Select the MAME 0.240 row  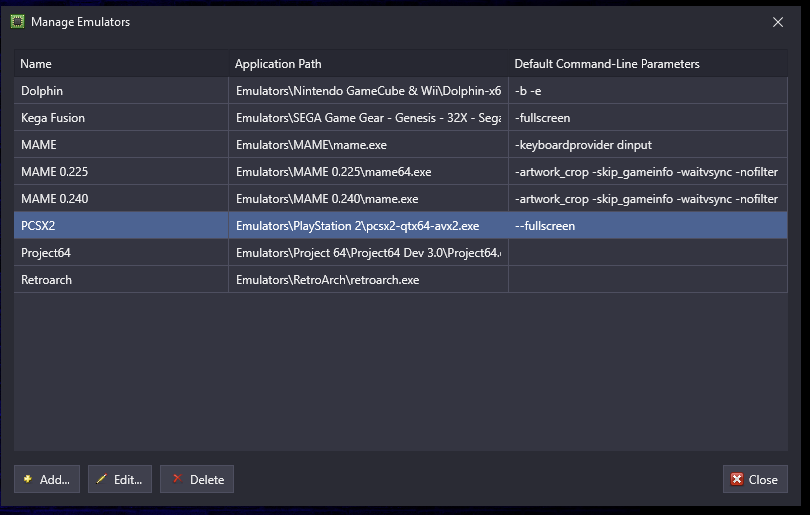point(401,198)
